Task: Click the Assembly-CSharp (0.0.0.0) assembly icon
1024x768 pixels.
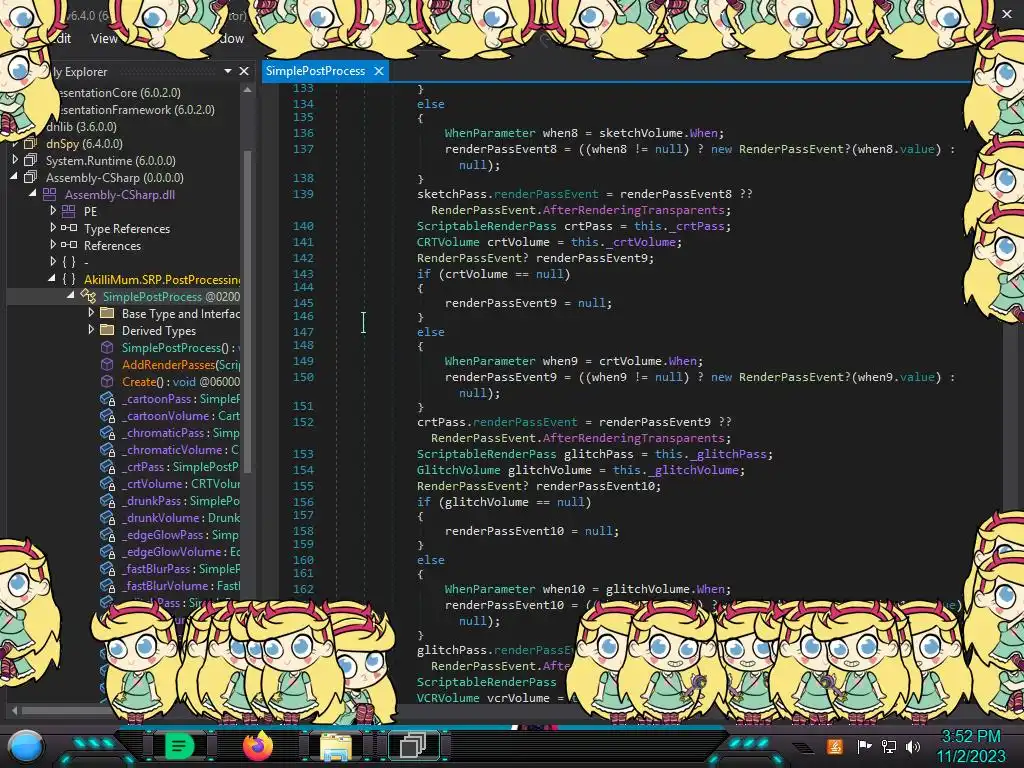Action: (30, 178)
